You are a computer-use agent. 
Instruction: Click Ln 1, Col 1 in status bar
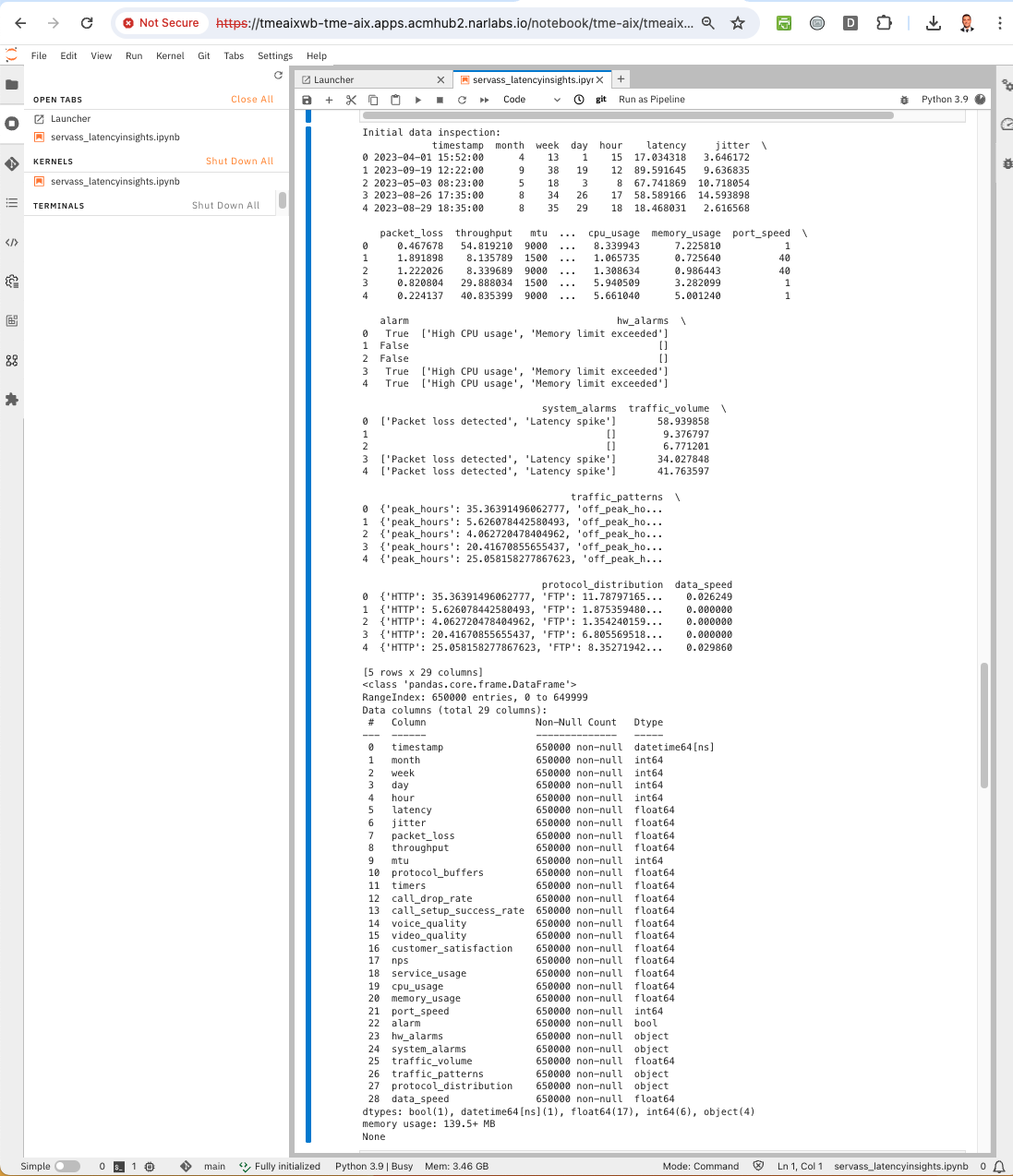click(x=800, y=1166)
